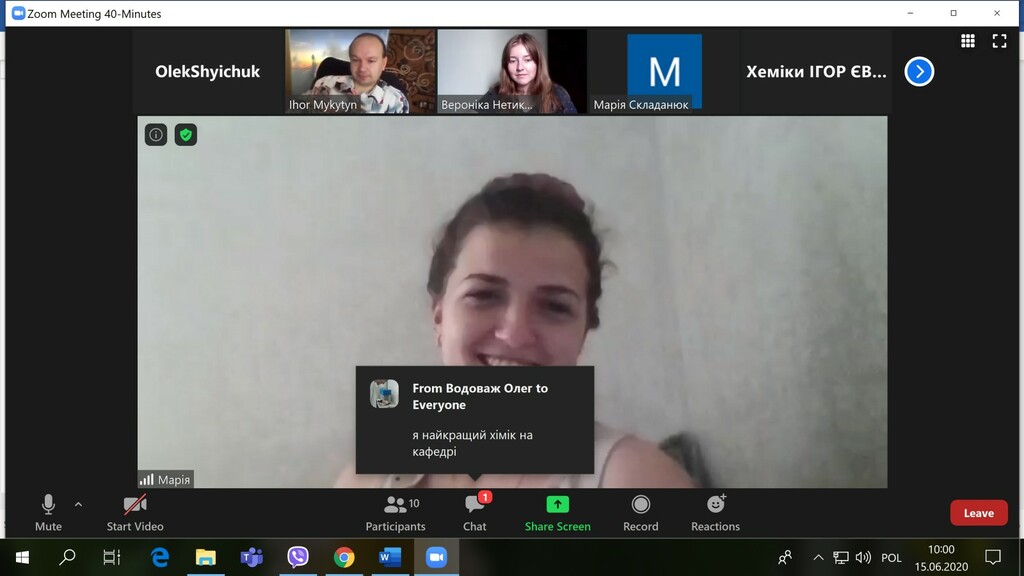Open Chat with unread message
The width and height of the screenshot is (1024, 576).
[x=475, y=512]
